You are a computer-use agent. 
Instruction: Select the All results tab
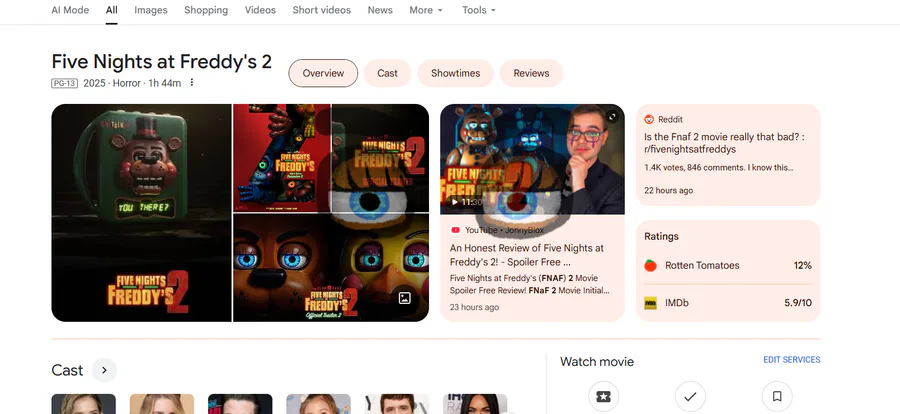click(111, 10)
